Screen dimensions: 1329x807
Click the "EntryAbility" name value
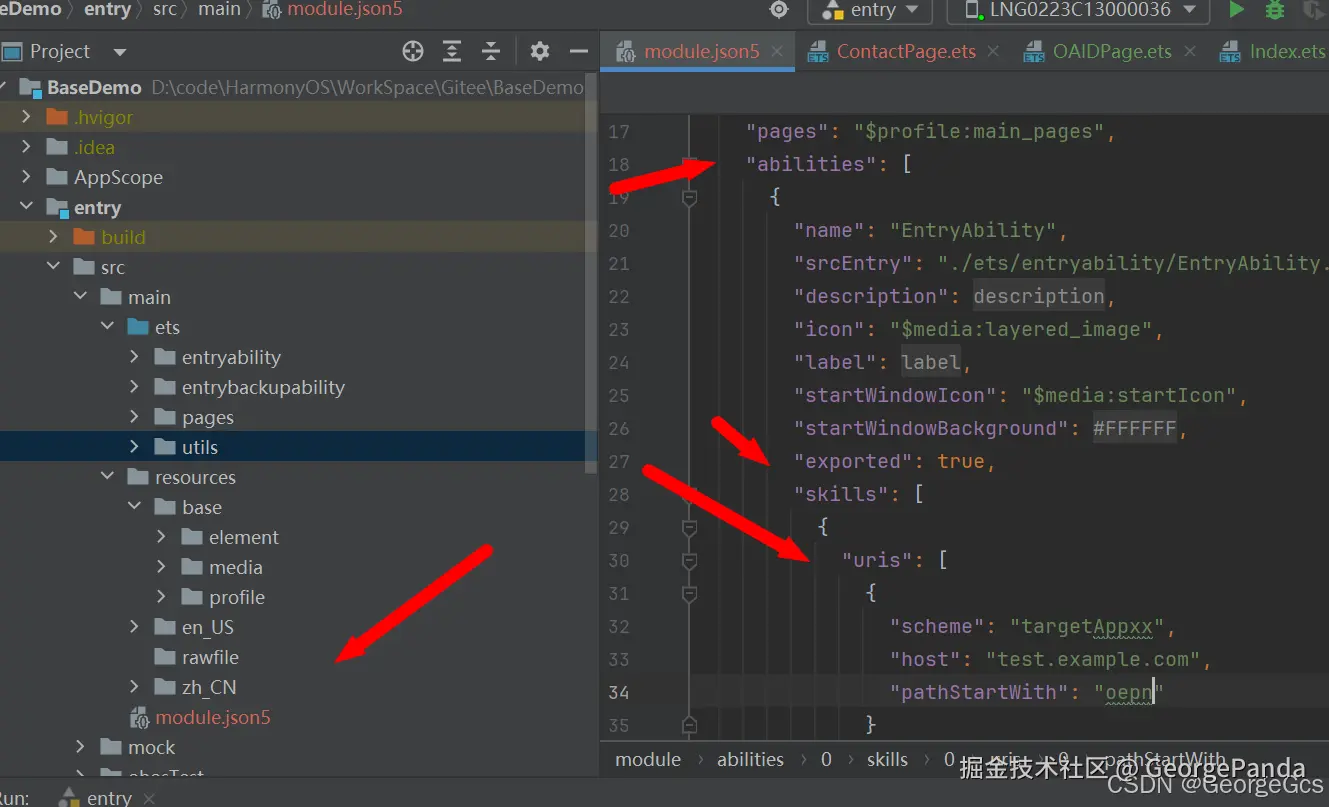[x=973, y=230]
